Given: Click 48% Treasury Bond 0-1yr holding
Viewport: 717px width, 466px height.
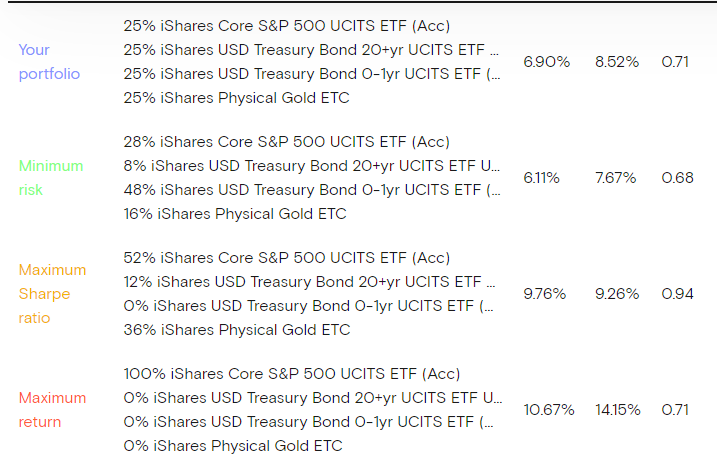Looking at the screenshot, I should click(312, 190).
